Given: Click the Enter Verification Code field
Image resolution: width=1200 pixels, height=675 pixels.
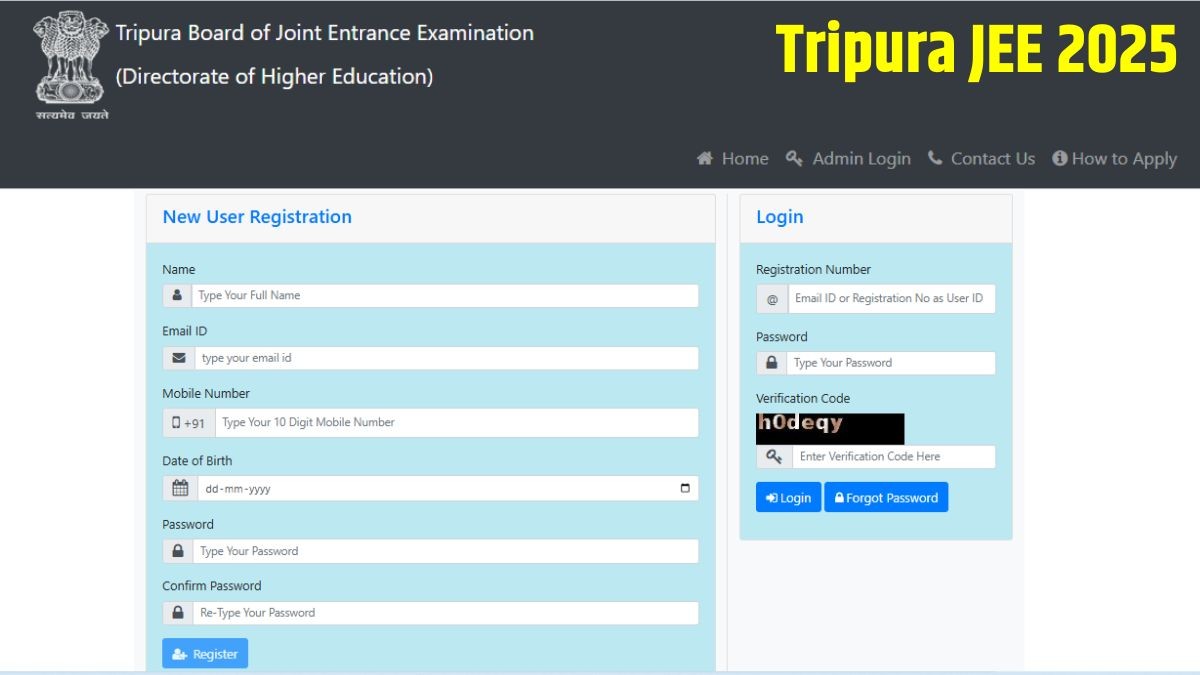Looking at the screenshot, I should (x=893, y=457).
